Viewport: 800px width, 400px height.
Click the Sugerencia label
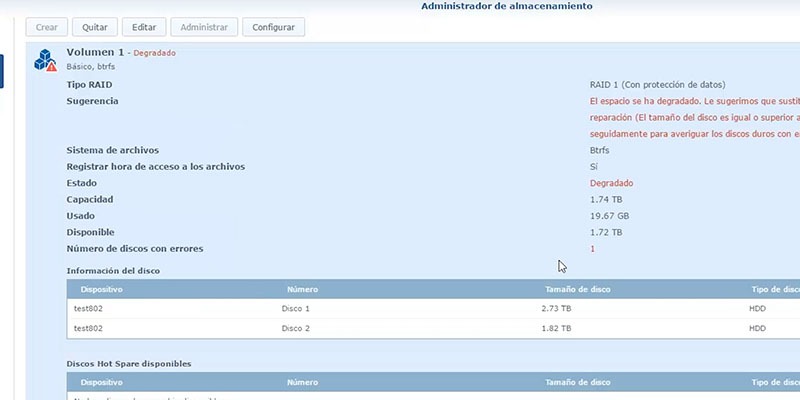[92, 101]
